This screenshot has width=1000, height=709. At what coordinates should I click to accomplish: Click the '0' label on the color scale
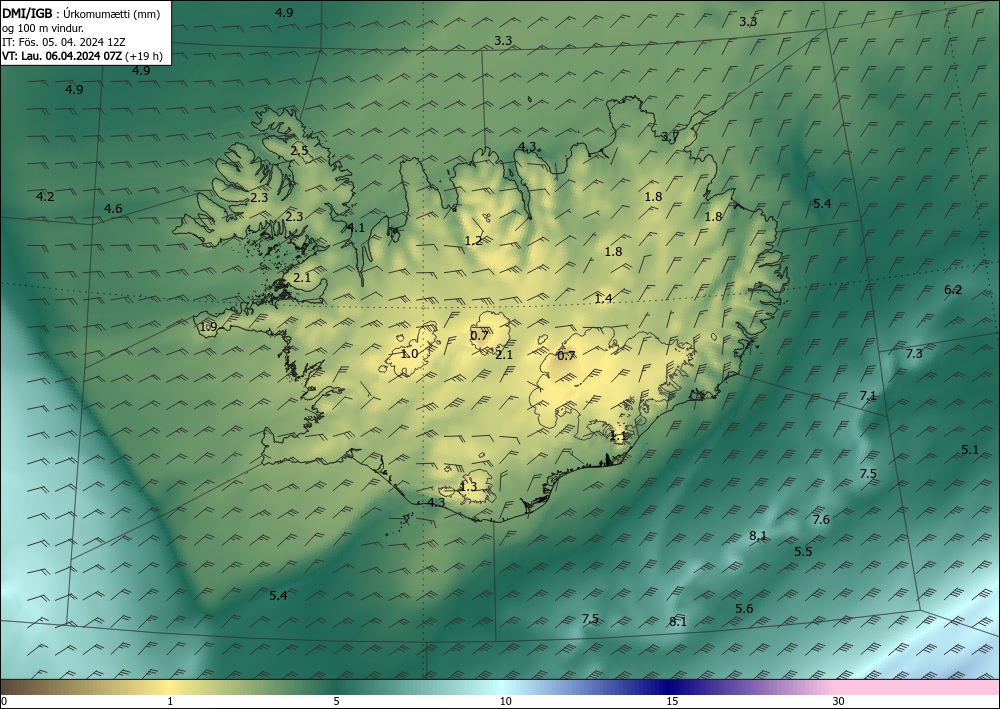pyautogui.click(x=4, y=702)
